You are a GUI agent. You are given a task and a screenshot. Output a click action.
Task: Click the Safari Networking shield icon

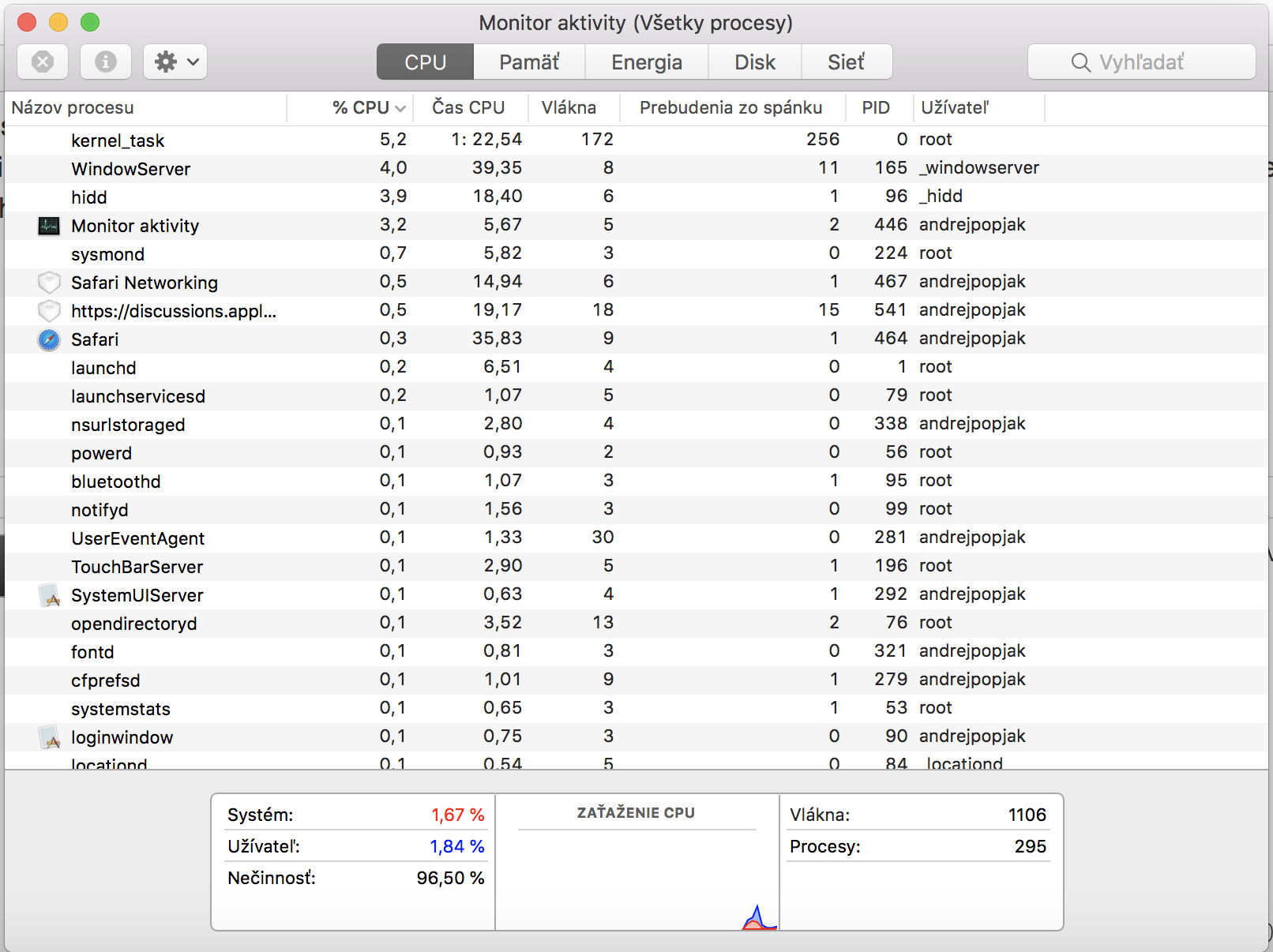tap(49, 283)
